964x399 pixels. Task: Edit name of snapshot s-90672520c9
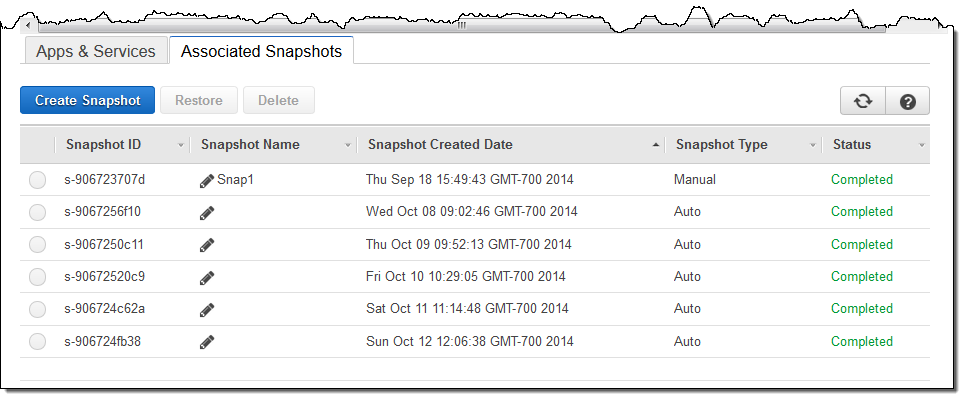click(x=207, y=278)
